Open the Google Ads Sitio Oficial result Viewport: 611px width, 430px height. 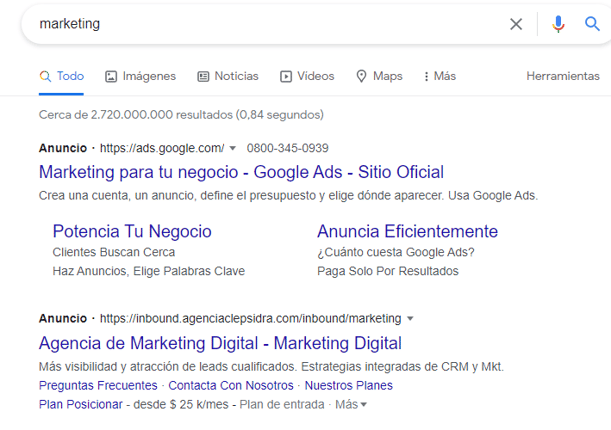pyautogui.click(x=241, y=172)
